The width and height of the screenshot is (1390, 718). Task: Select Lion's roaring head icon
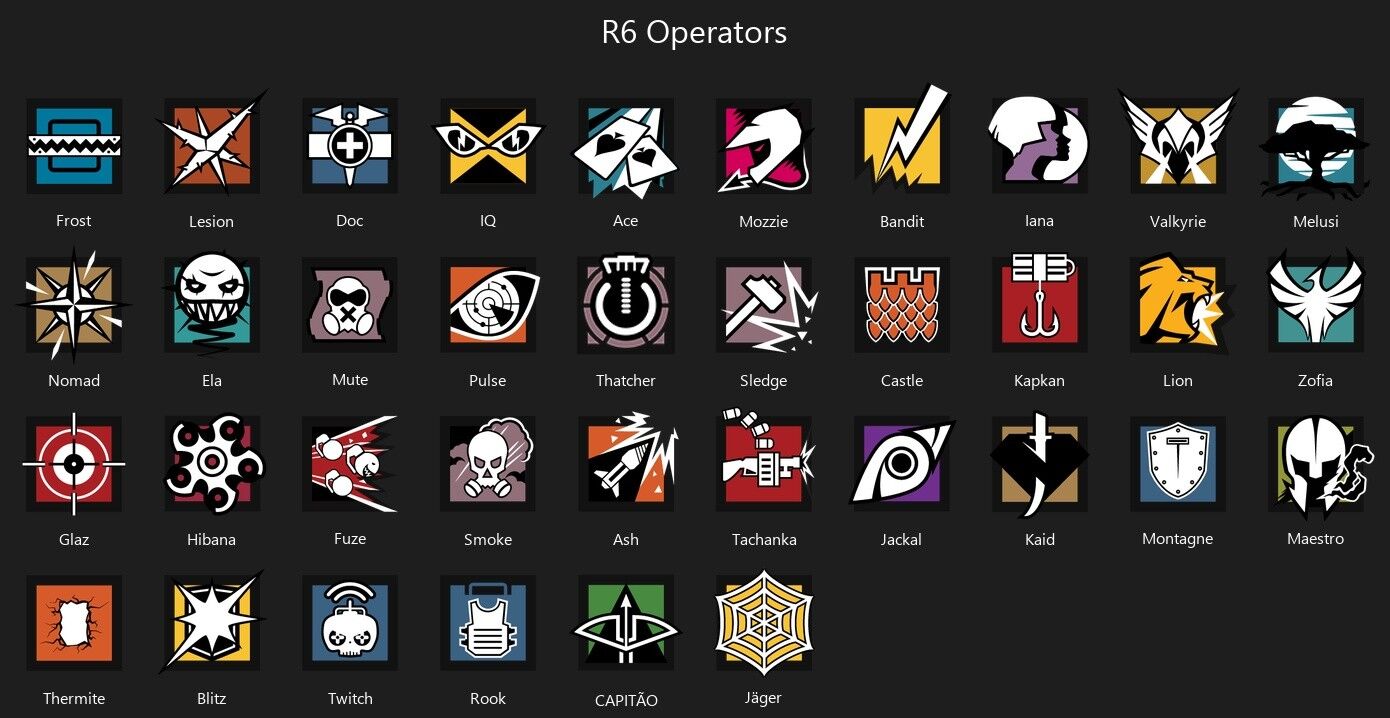(1178, 303)
